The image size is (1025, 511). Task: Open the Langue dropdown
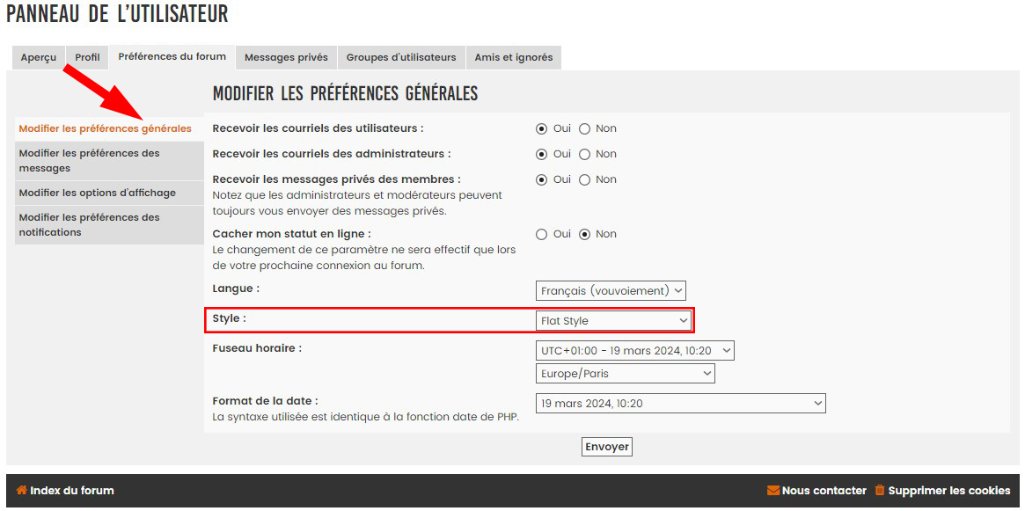tap(611, 291)
